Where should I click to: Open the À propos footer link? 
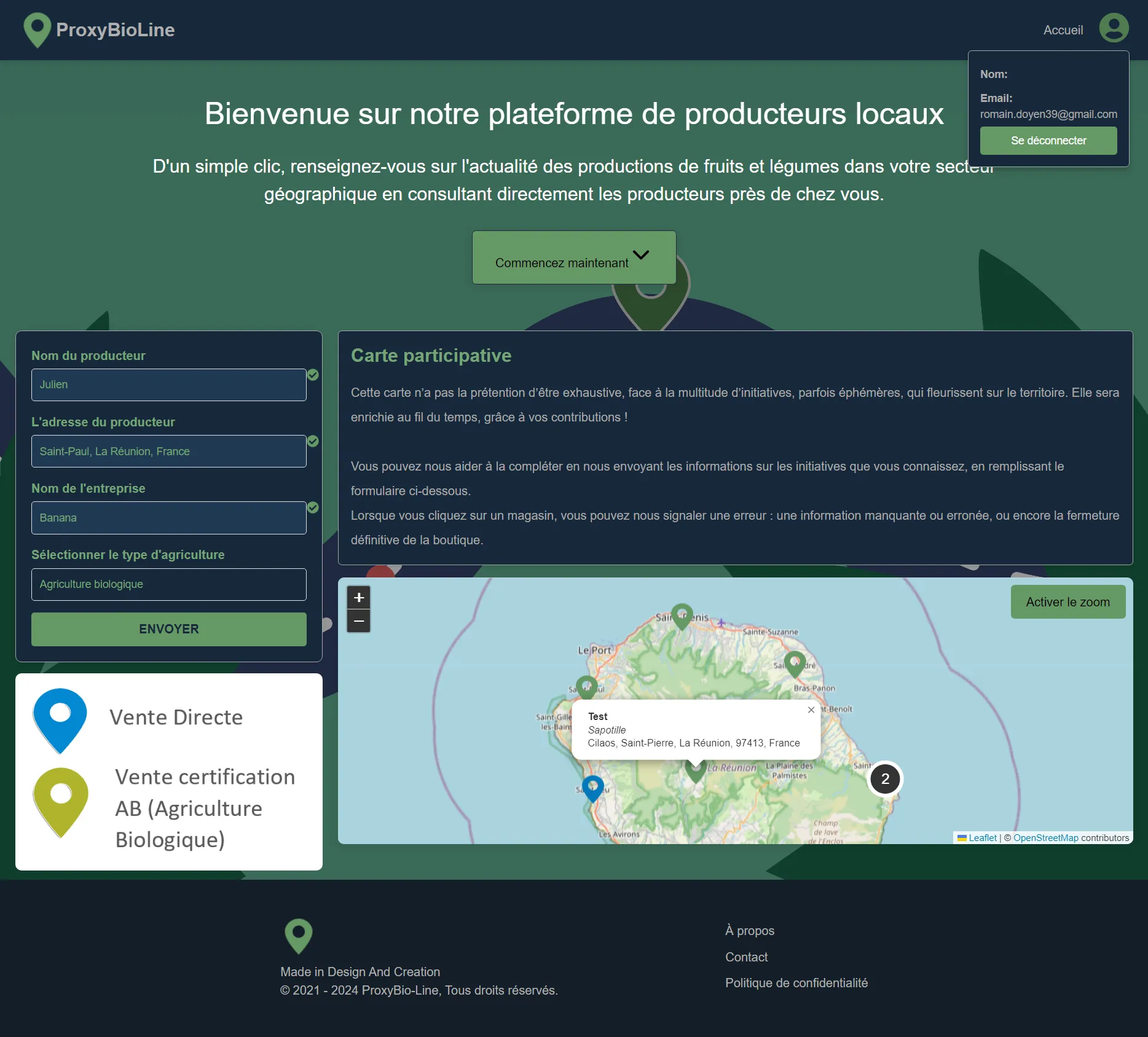coord(749,930)
